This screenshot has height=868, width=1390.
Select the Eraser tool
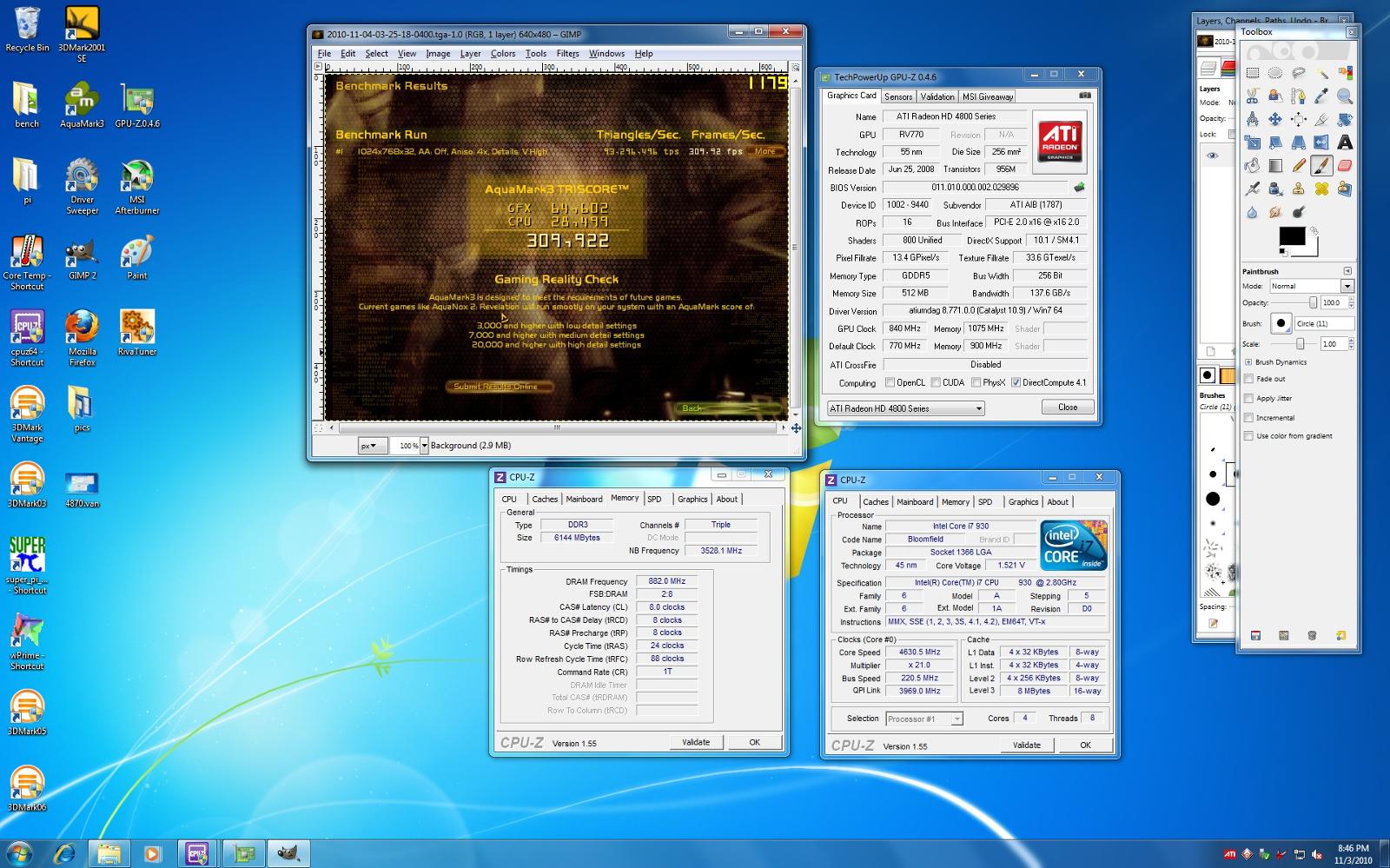coord(1345,165)
